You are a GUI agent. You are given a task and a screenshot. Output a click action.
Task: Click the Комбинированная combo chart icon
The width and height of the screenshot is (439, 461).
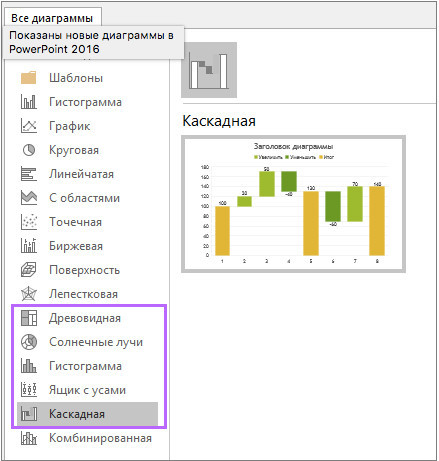coord(29,438)
